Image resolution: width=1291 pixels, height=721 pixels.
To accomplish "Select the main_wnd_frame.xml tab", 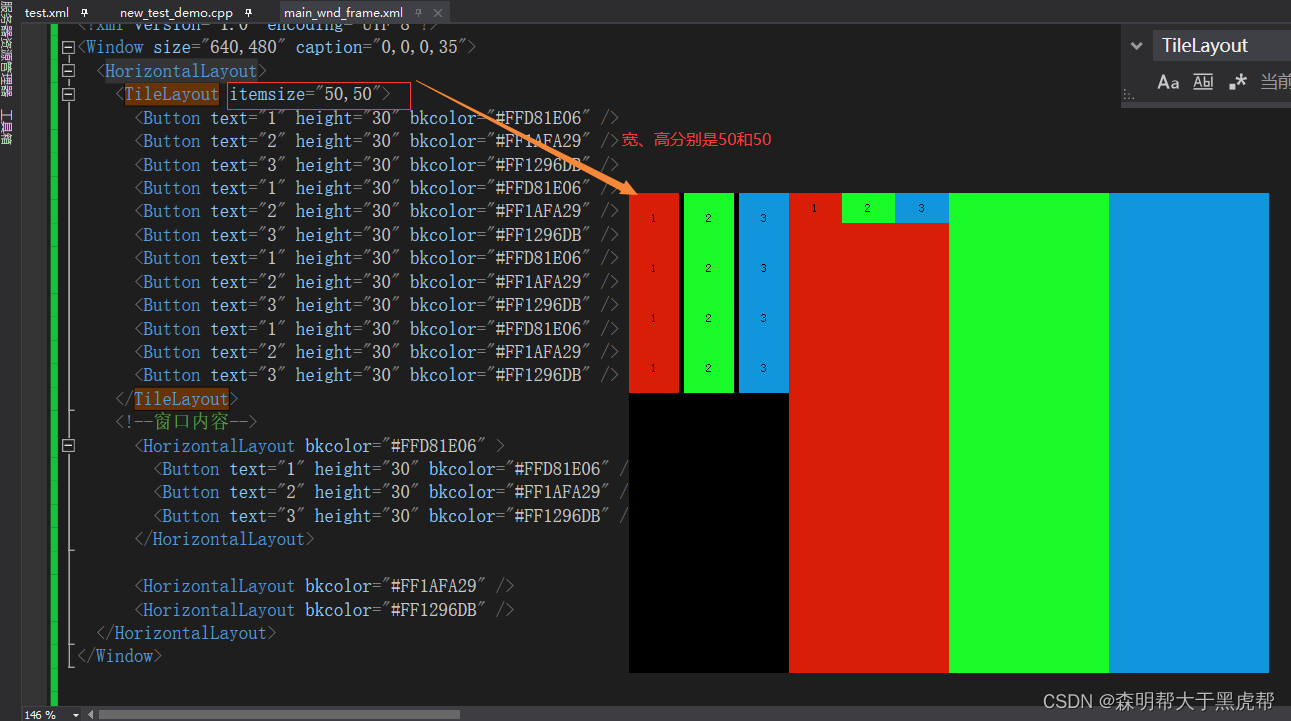I will click(x=343, y=12).
